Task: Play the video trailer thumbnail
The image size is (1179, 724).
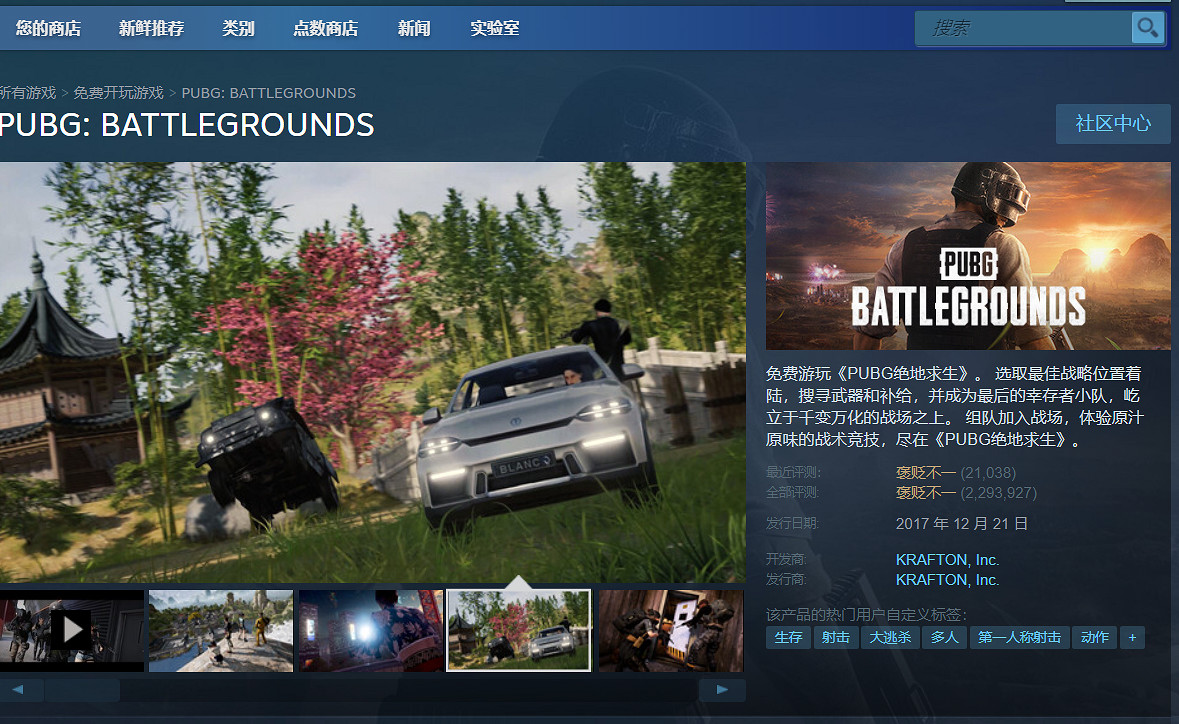Action: tap(71, 630)
